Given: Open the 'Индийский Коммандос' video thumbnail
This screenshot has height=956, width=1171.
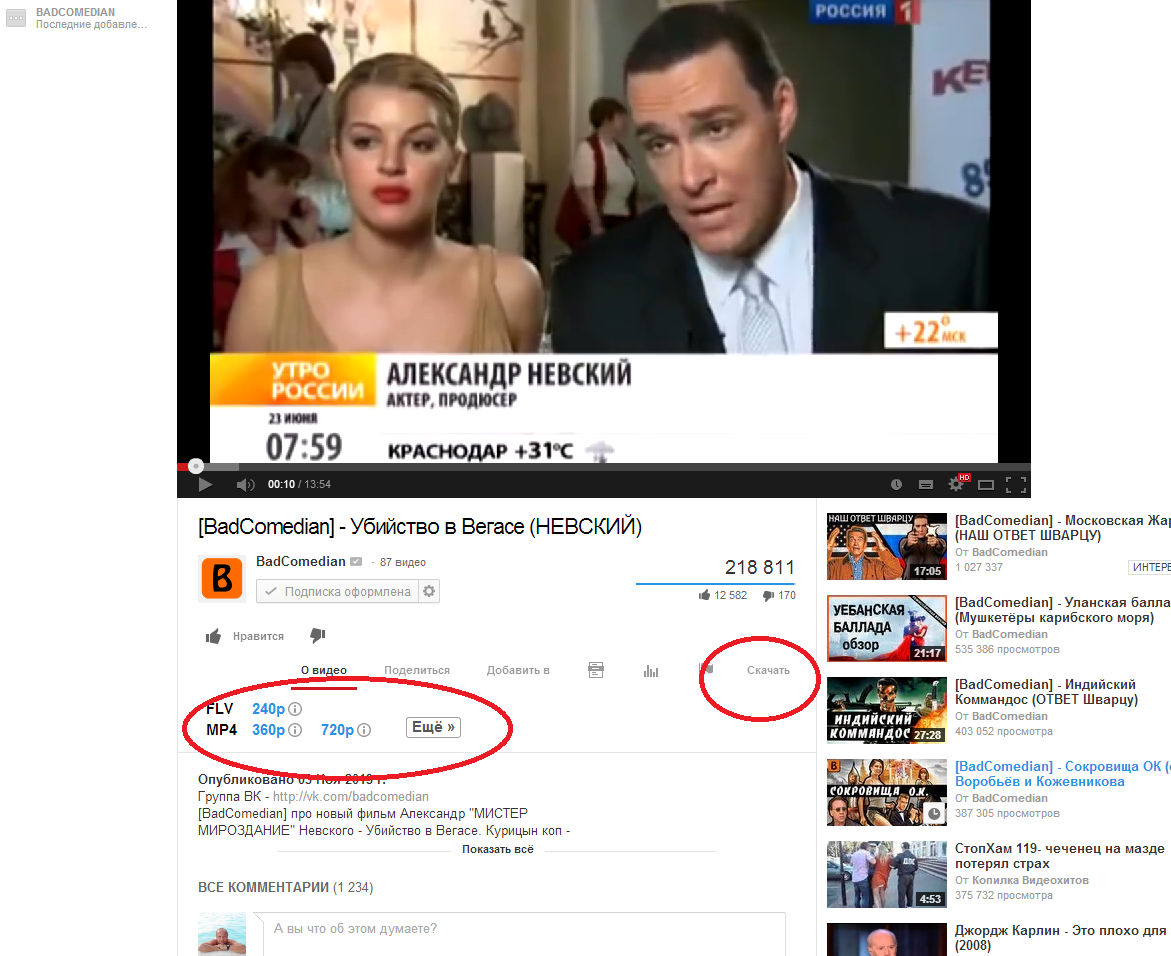Looking at the screenshot, I should pos(886,710).
